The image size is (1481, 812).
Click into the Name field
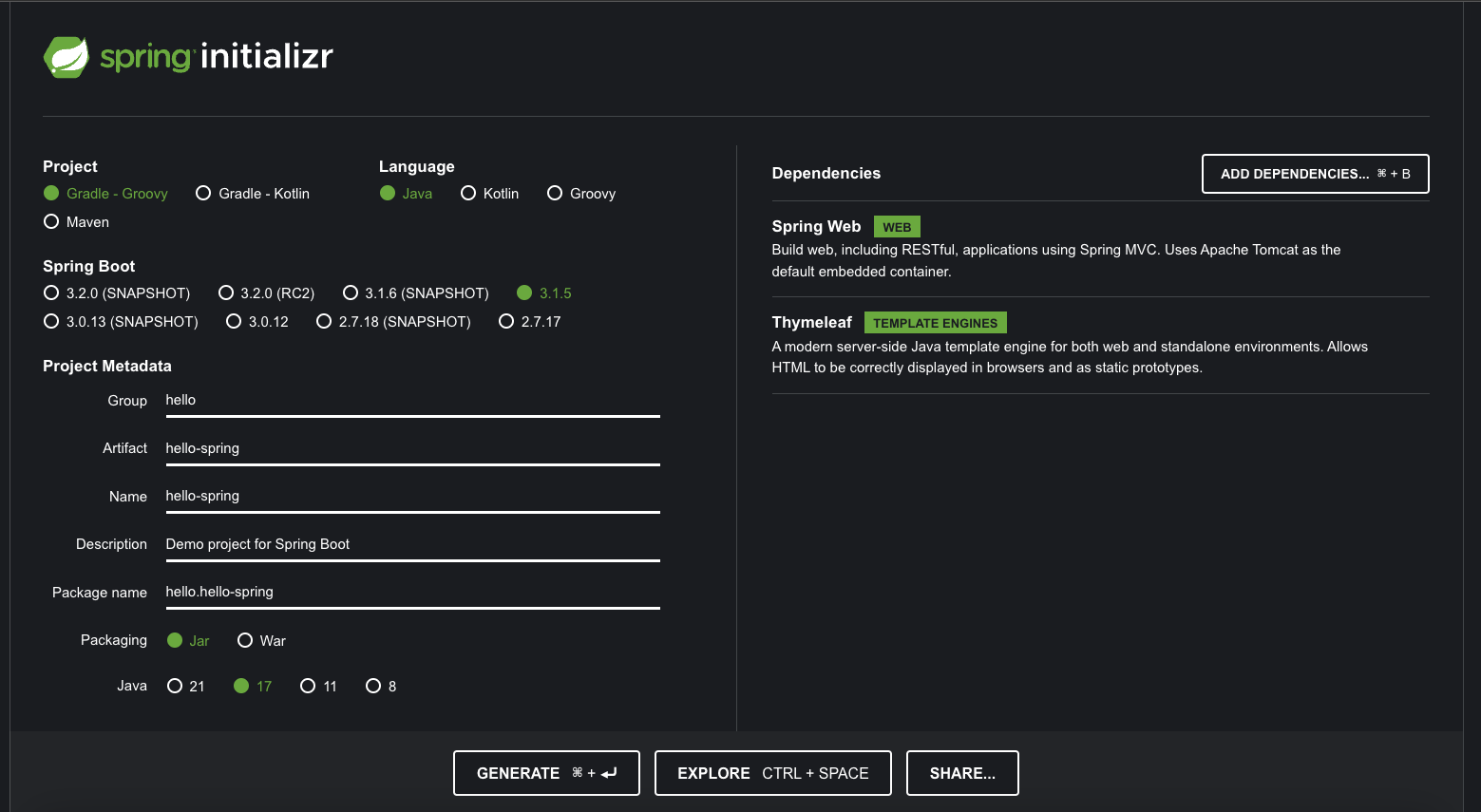[412, 496]
